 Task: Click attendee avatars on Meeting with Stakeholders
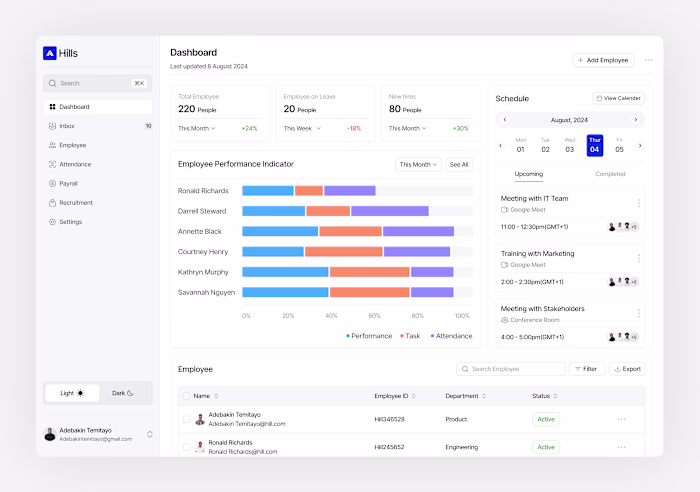click(623, 337)
